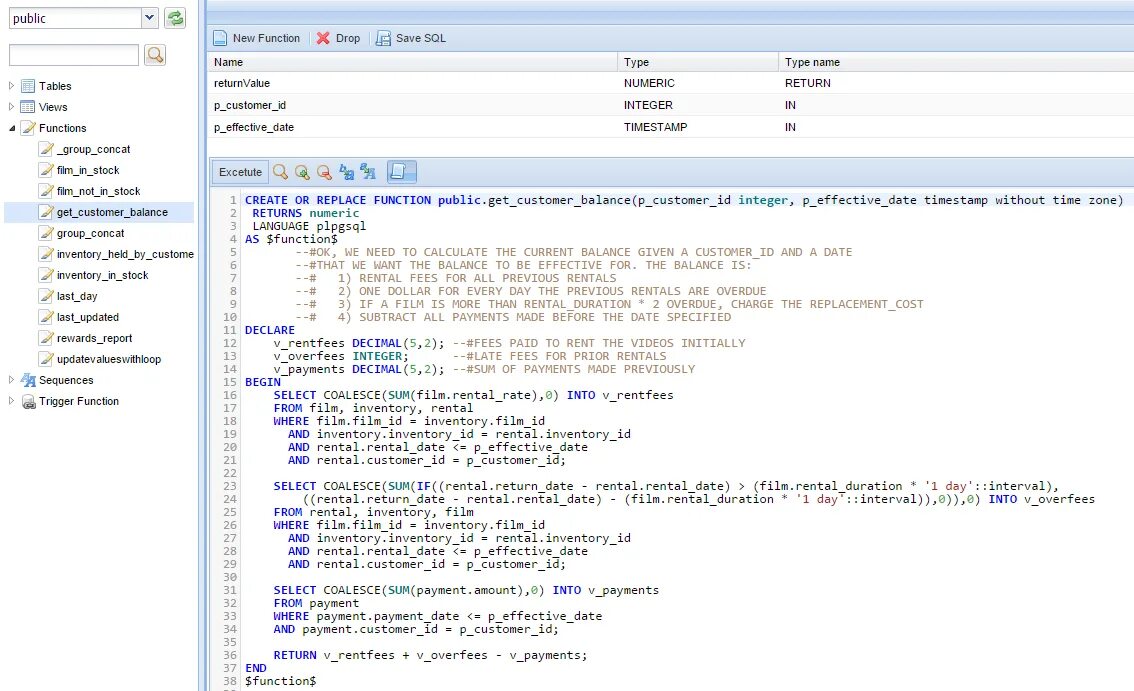Click the icon beside rewards_report
The height and width of the screenshot is (691, 1134).
[x=46, y=338]
